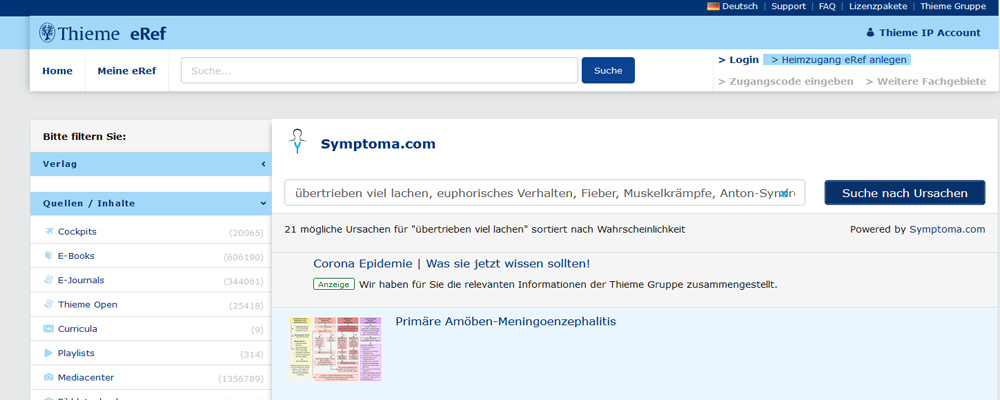Click the Playlists play icon
The image size is (1000, 400).
(x=49, y=353)
